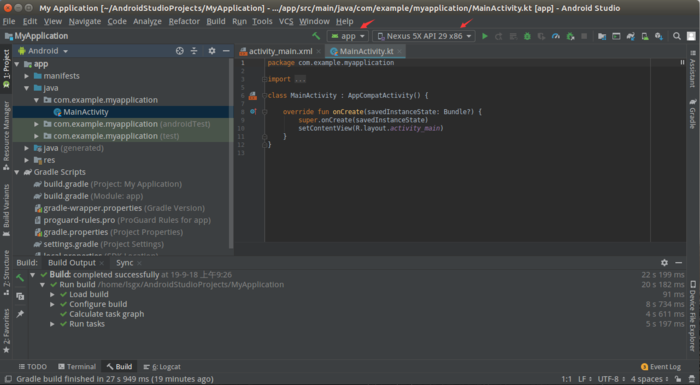Open SDK Manager toolbar icon
700x385 pixels.
click(x=659, y=36)
